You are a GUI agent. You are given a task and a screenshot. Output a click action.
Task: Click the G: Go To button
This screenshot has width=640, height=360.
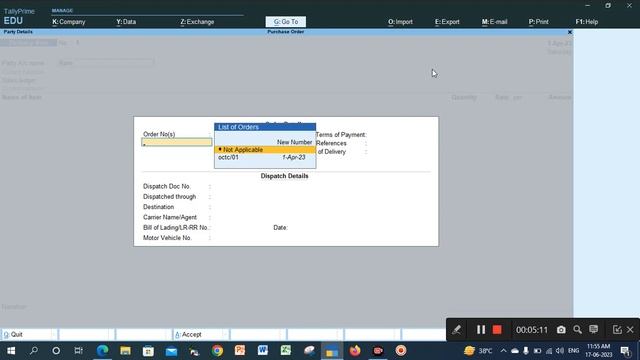(x=286, y=22)
